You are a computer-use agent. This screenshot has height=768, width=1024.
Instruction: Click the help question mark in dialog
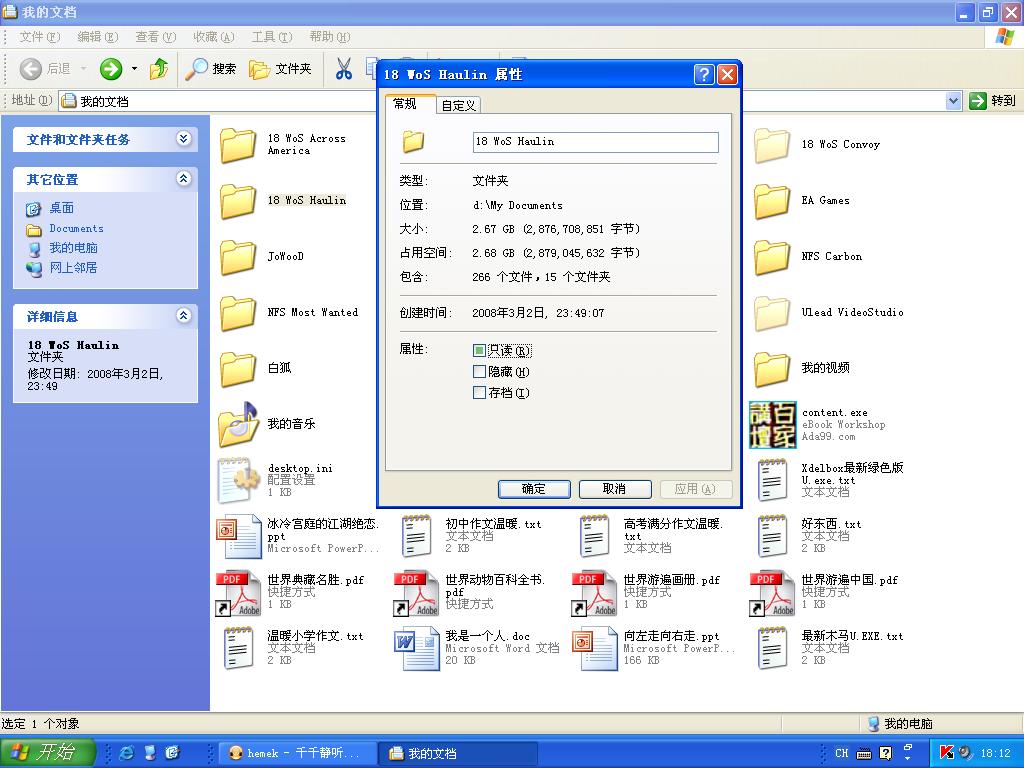pyautogui.click(x=704, y=74)
